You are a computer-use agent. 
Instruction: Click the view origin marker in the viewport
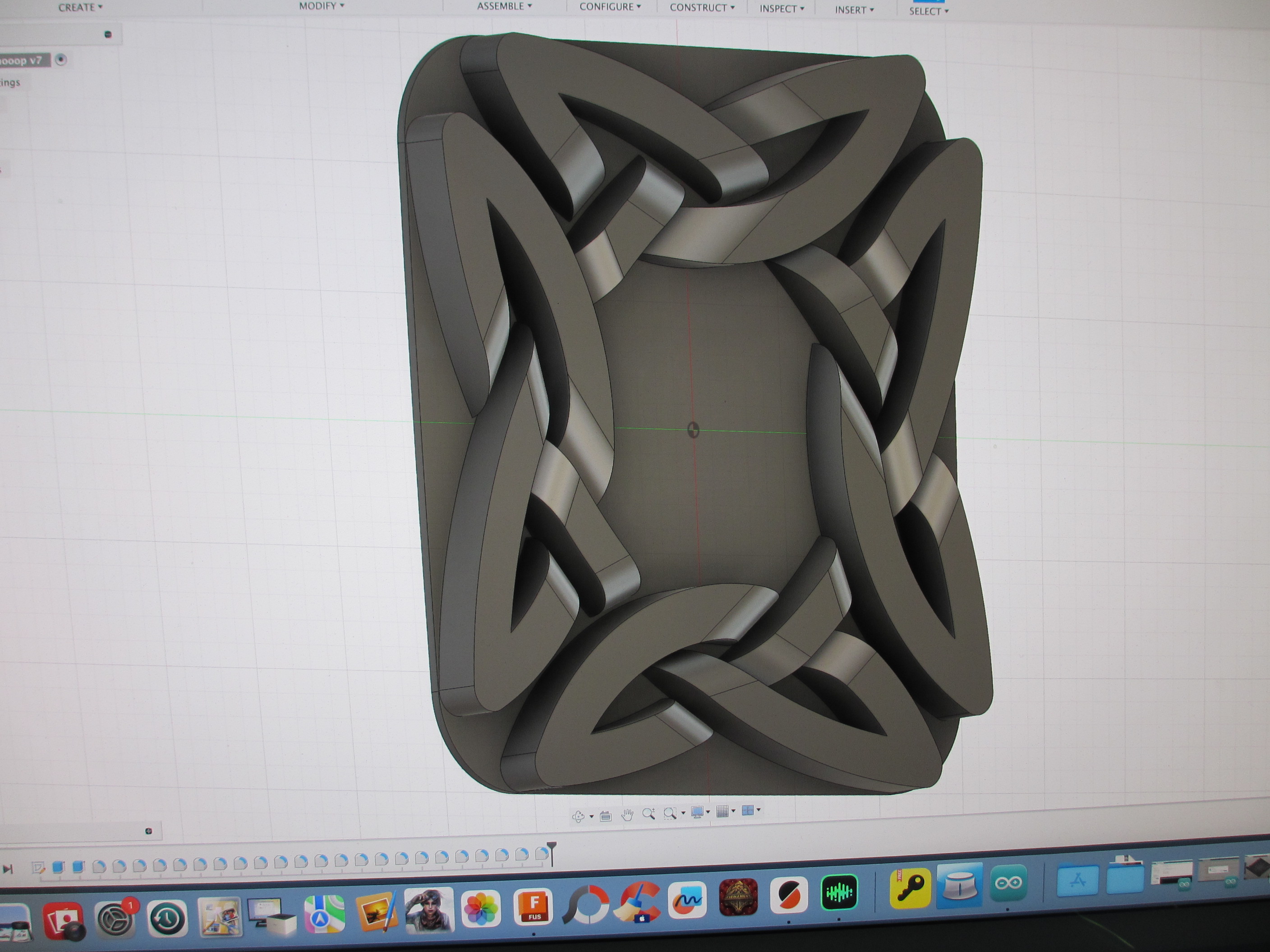pyautogui.click(x=694, y=430)
